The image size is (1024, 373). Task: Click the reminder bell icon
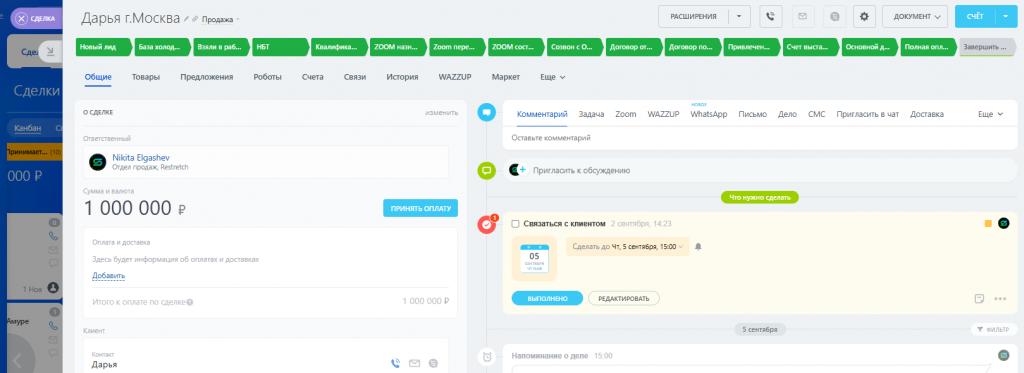698,246
